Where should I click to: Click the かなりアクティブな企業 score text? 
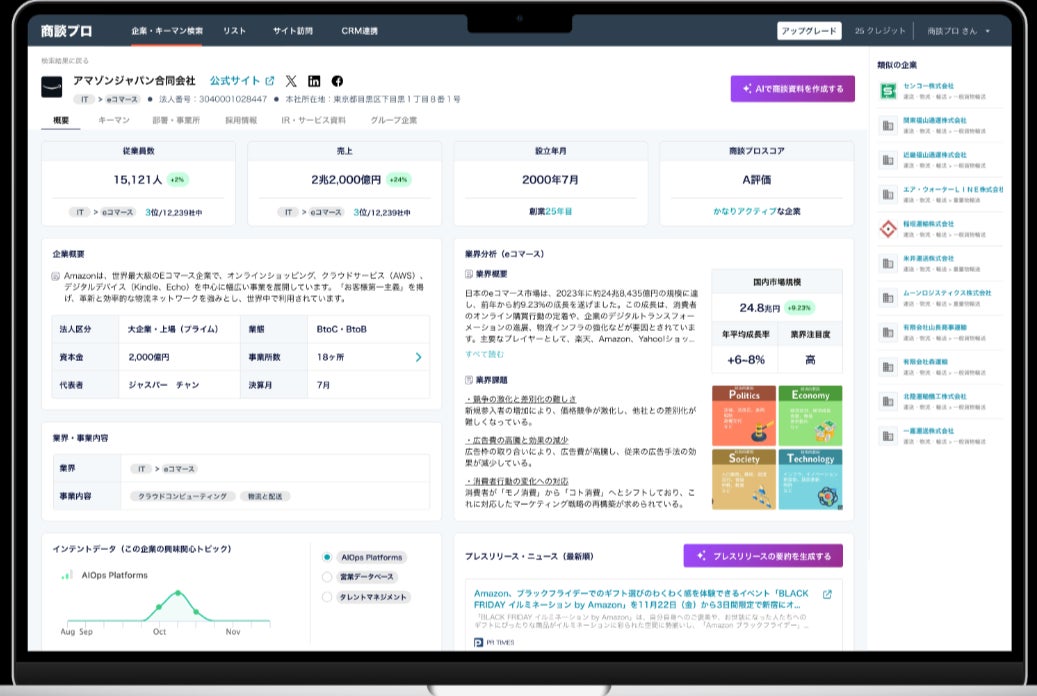(757, 211)
